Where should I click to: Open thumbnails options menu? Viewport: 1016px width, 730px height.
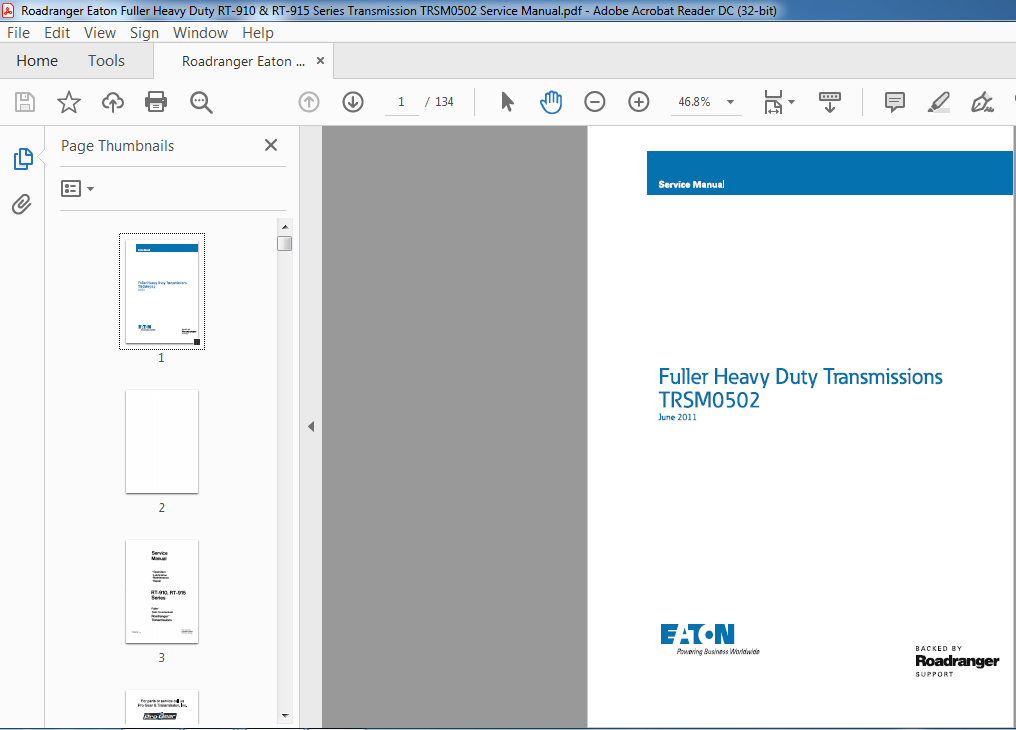77,188
